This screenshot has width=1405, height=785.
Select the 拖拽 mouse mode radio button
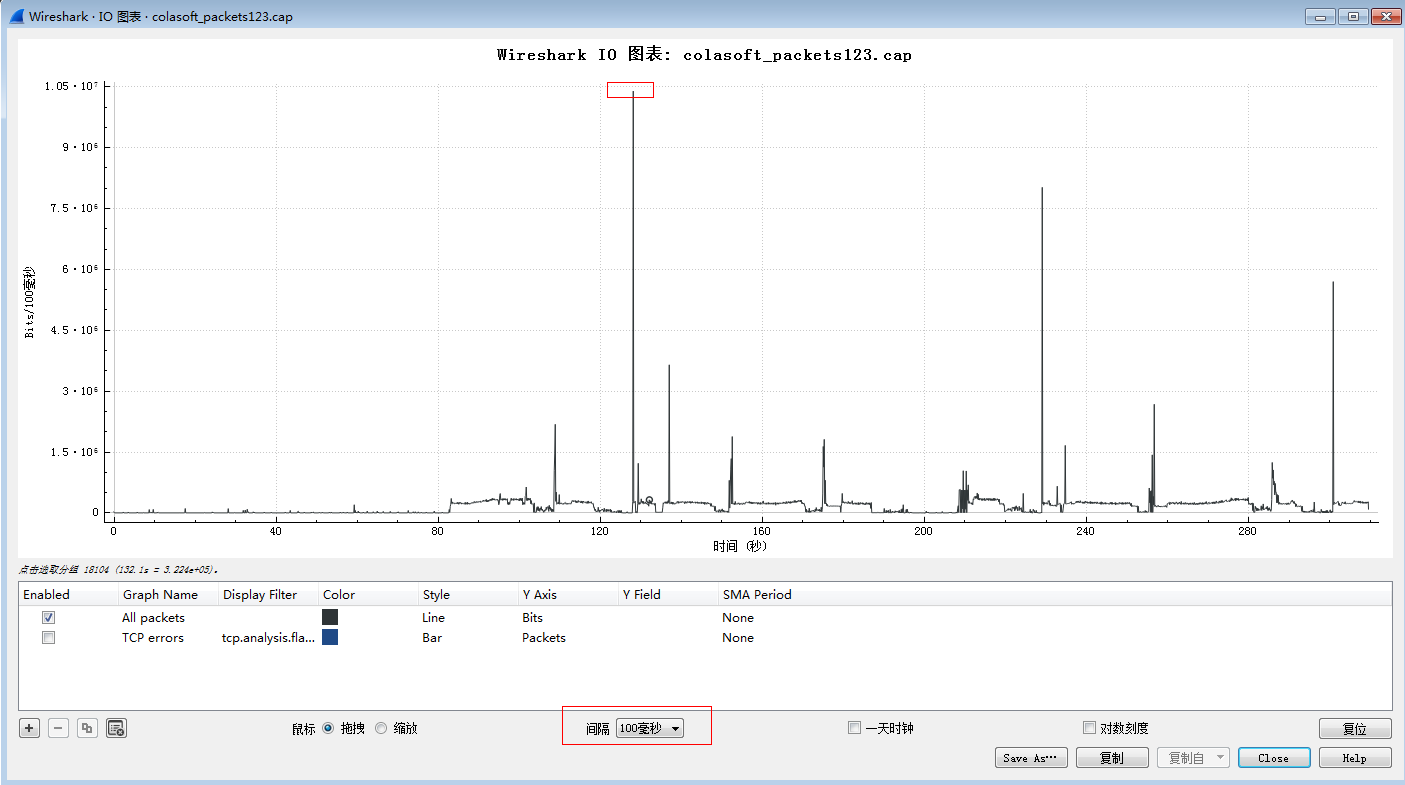[x=328, y=728]
